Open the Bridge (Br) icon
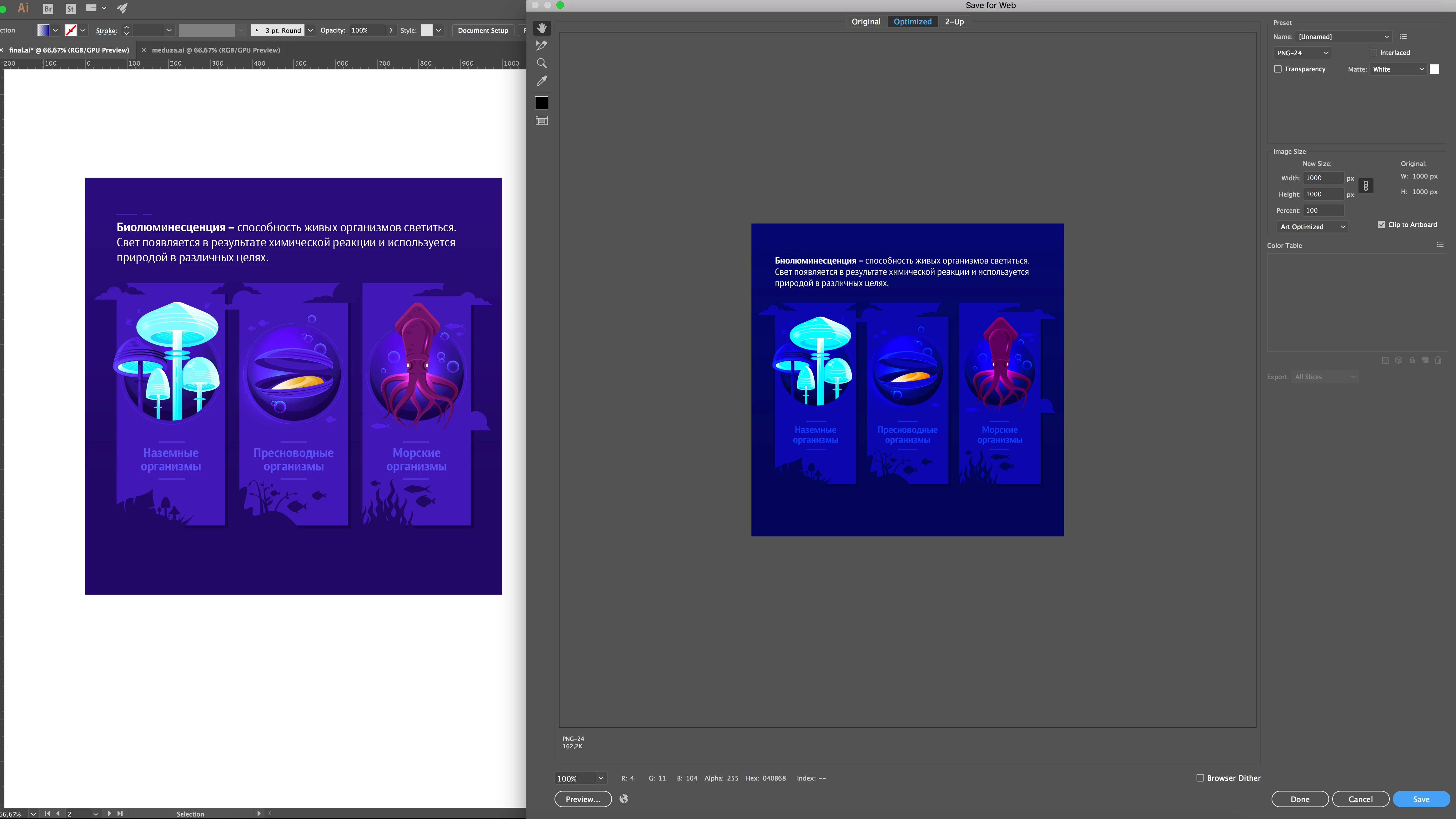The image size is (1456, 819). point(48,8)
